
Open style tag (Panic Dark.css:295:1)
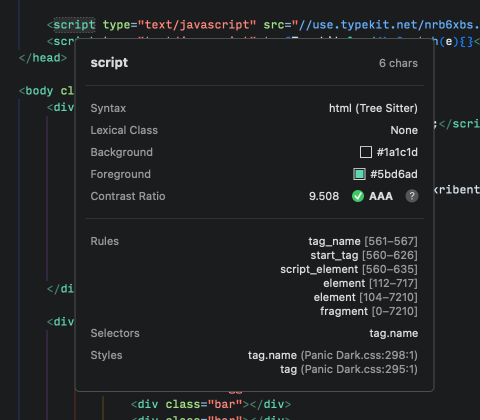[349, 369]
